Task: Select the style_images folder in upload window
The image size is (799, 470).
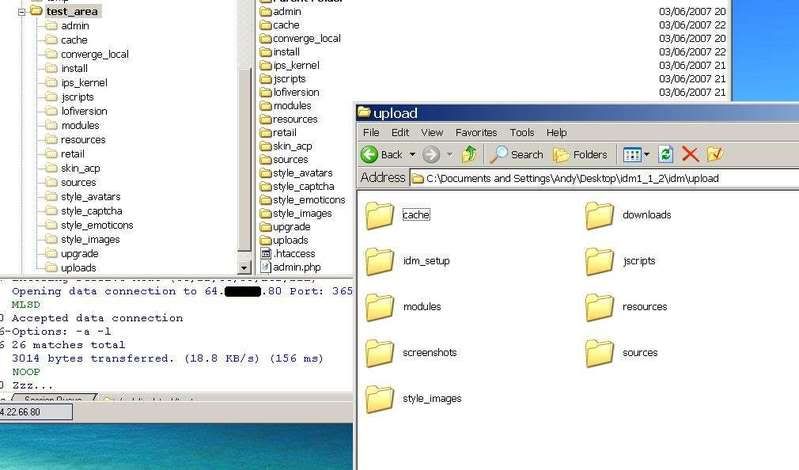Action: coord(413,398)
